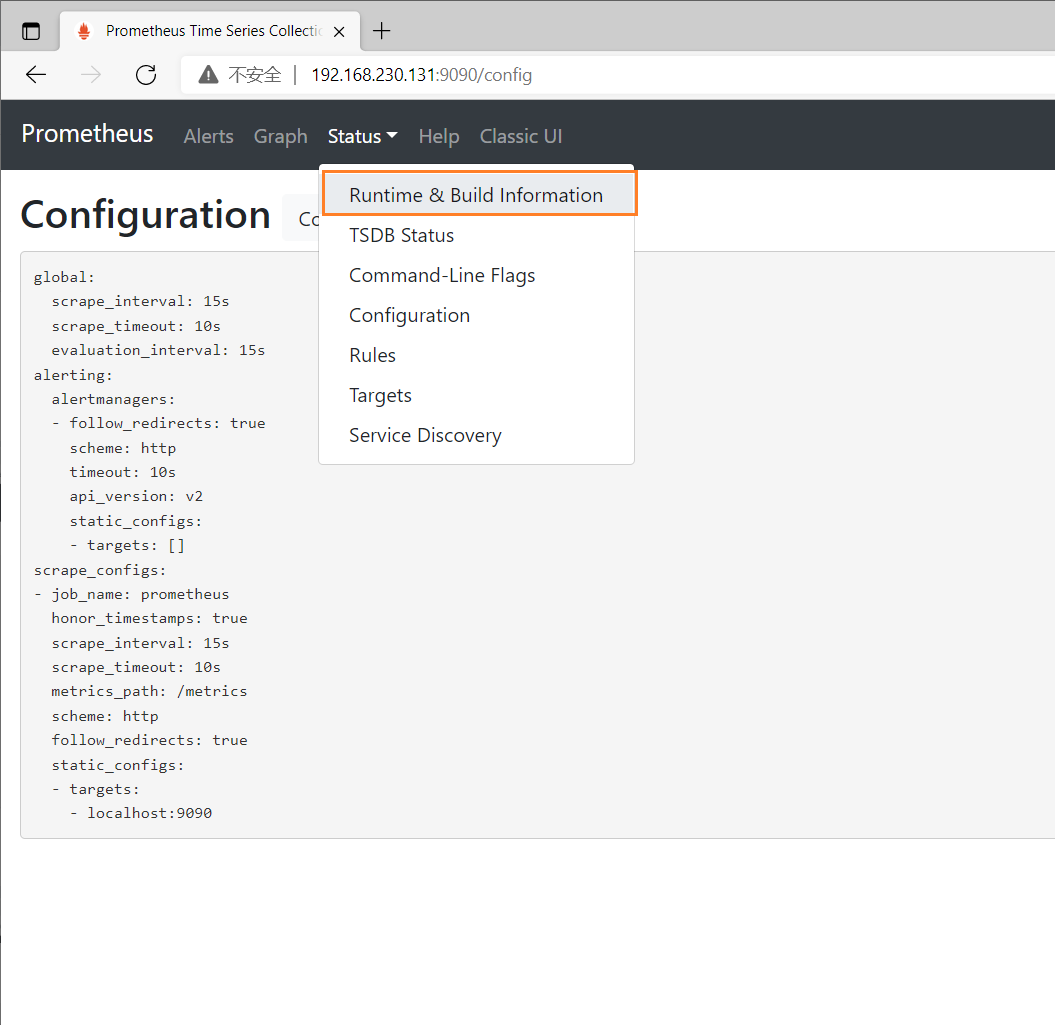Click 'api_version: v2' config line
This screenshot has width=1055, height=1025.
tap(136, 497)
